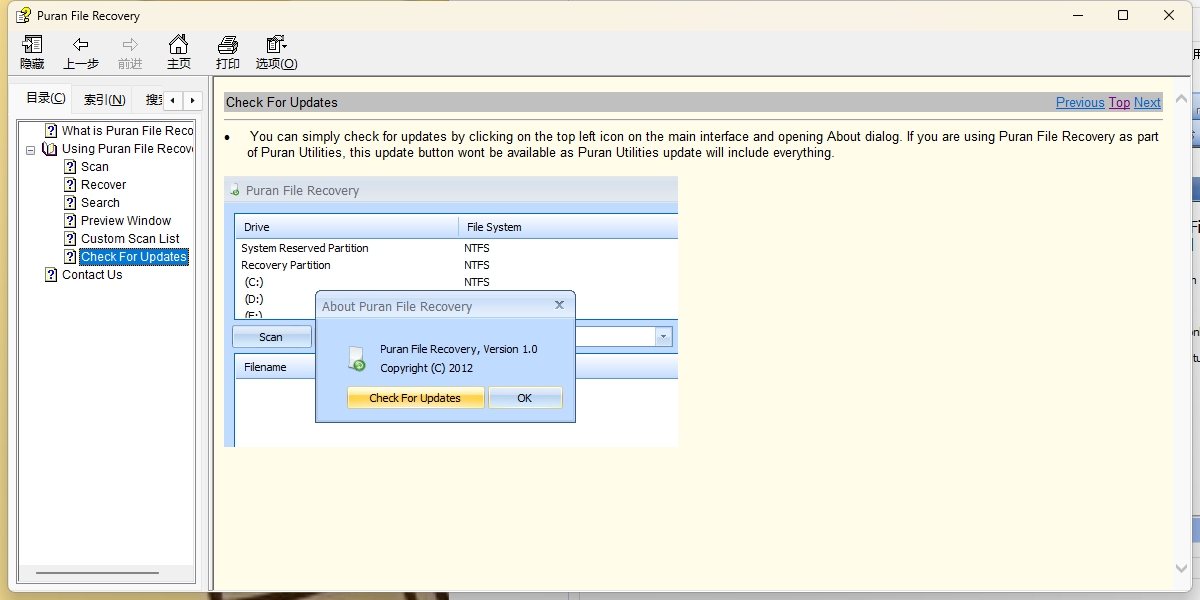Collapse the Using Puran File Recovery node

[31, 149]
